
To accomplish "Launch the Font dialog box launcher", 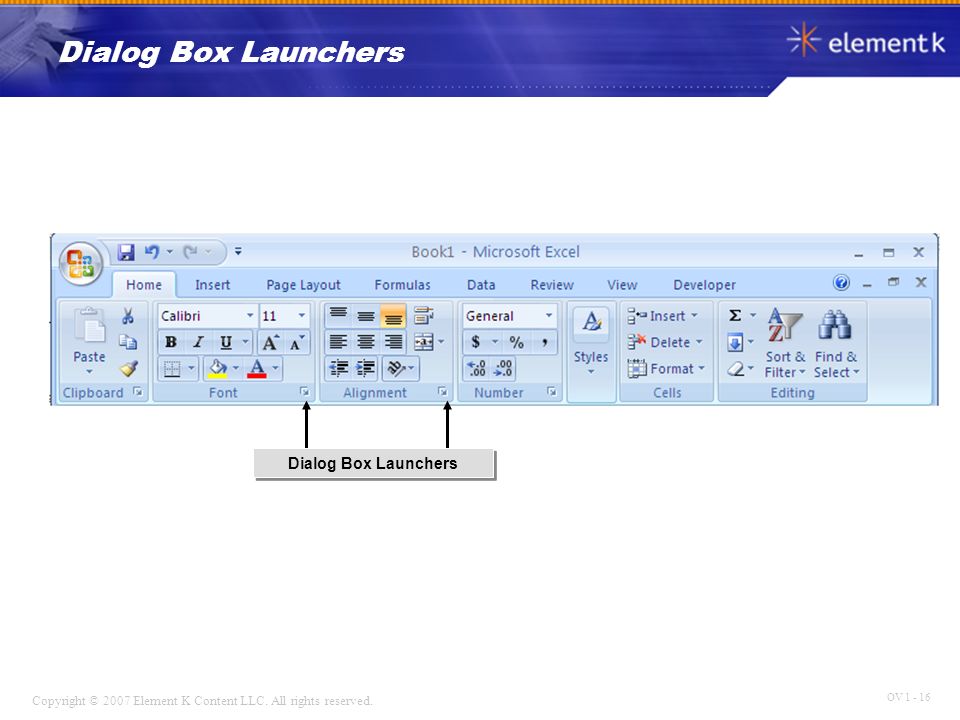I will (304, 391).
